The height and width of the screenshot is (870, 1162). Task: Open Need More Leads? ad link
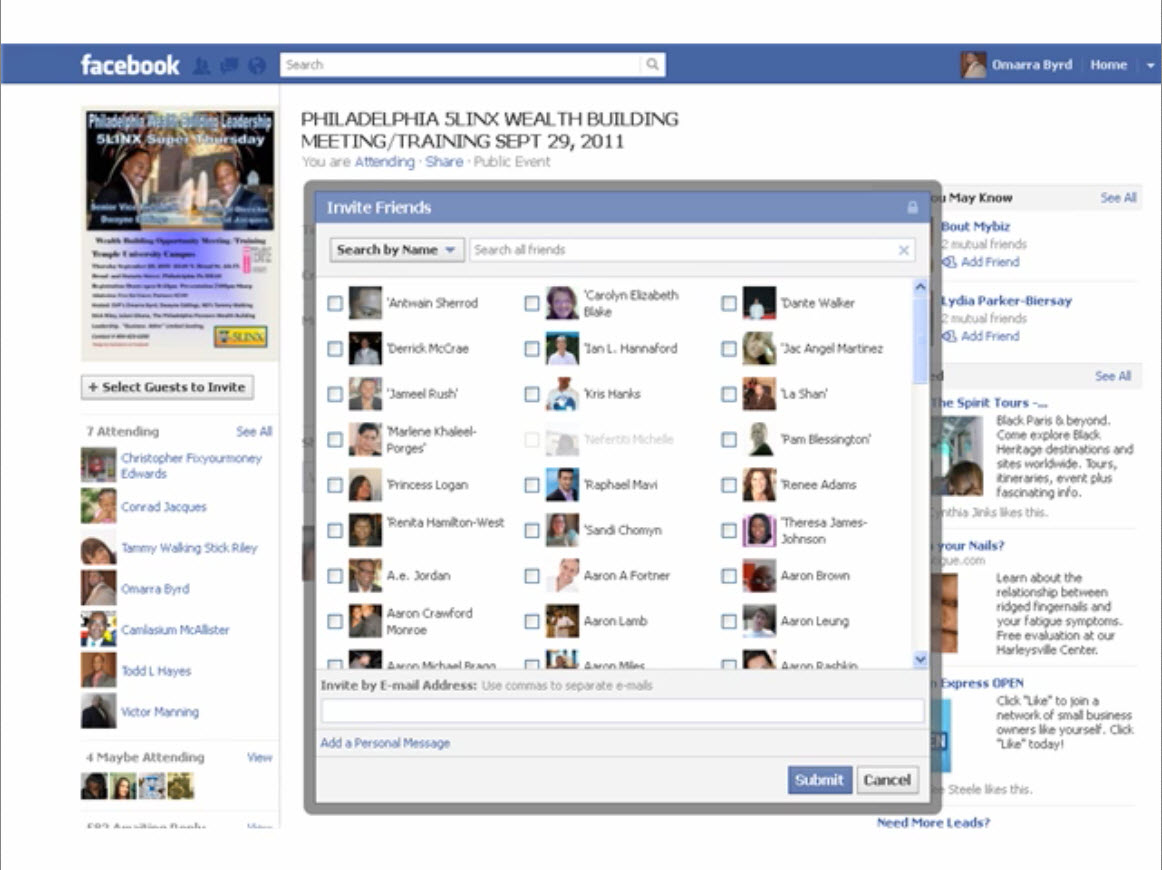click(x=933, y=823)
